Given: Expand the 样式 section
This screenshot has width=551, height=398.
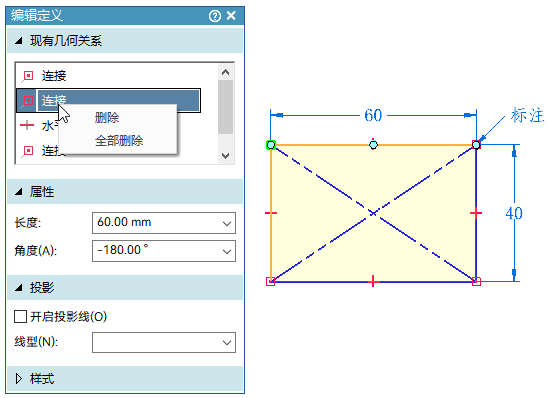Looking at the screenshot, I should pyautogui.click(x=19, y=379).
